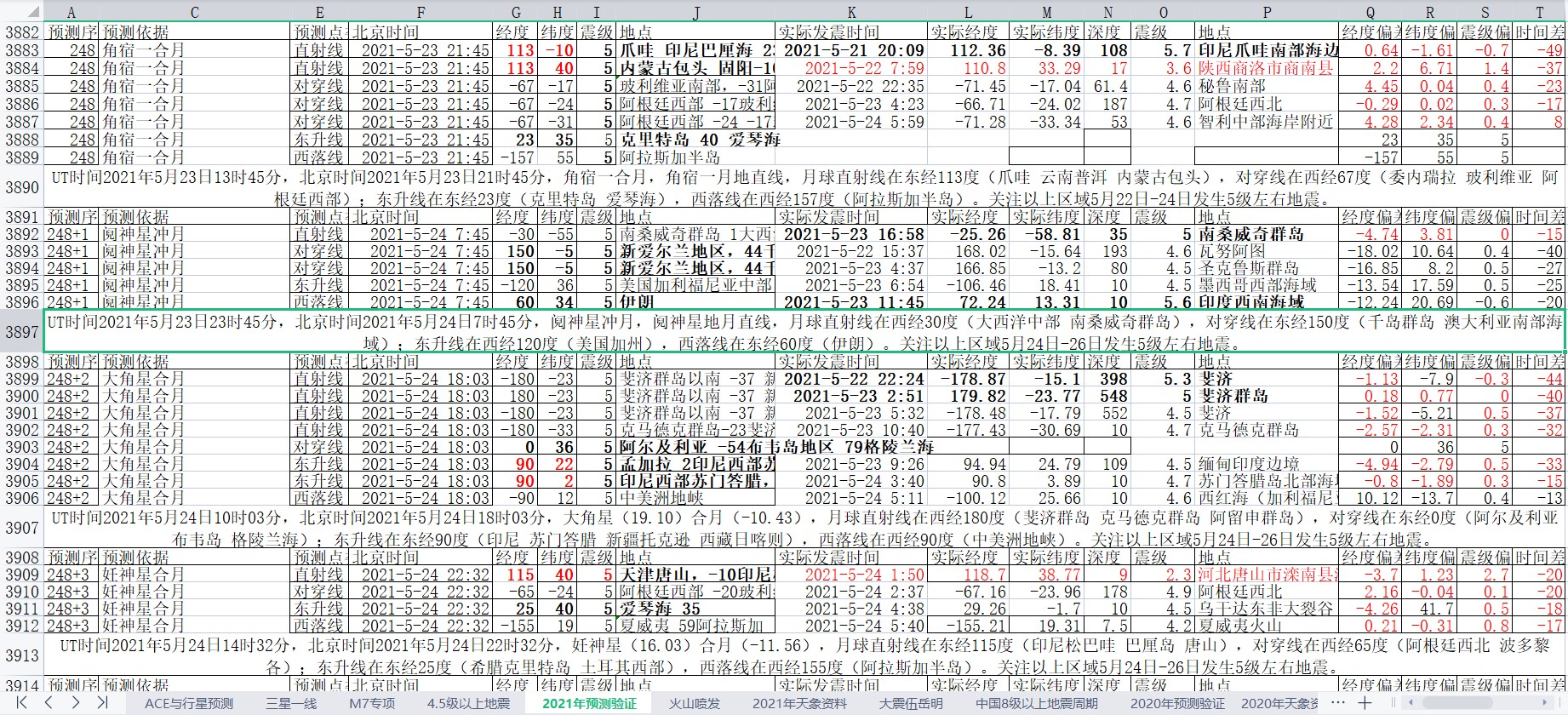Add a new sheet with plus icon
Image resolution: width=1568 pixels, height=715 pixels.
(x=1365, y=702)
